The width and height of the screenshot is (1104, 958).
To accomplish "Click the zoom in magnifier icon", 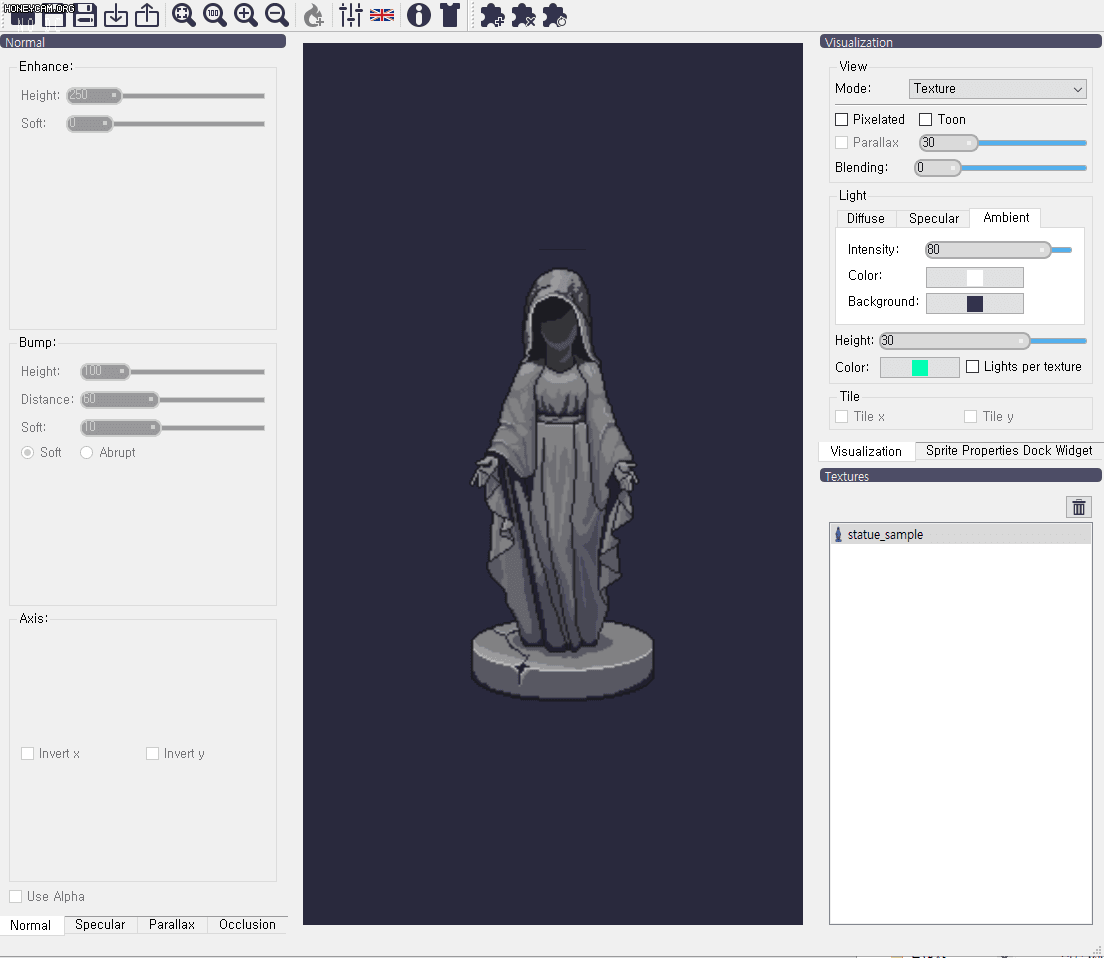I will (246, 15).
